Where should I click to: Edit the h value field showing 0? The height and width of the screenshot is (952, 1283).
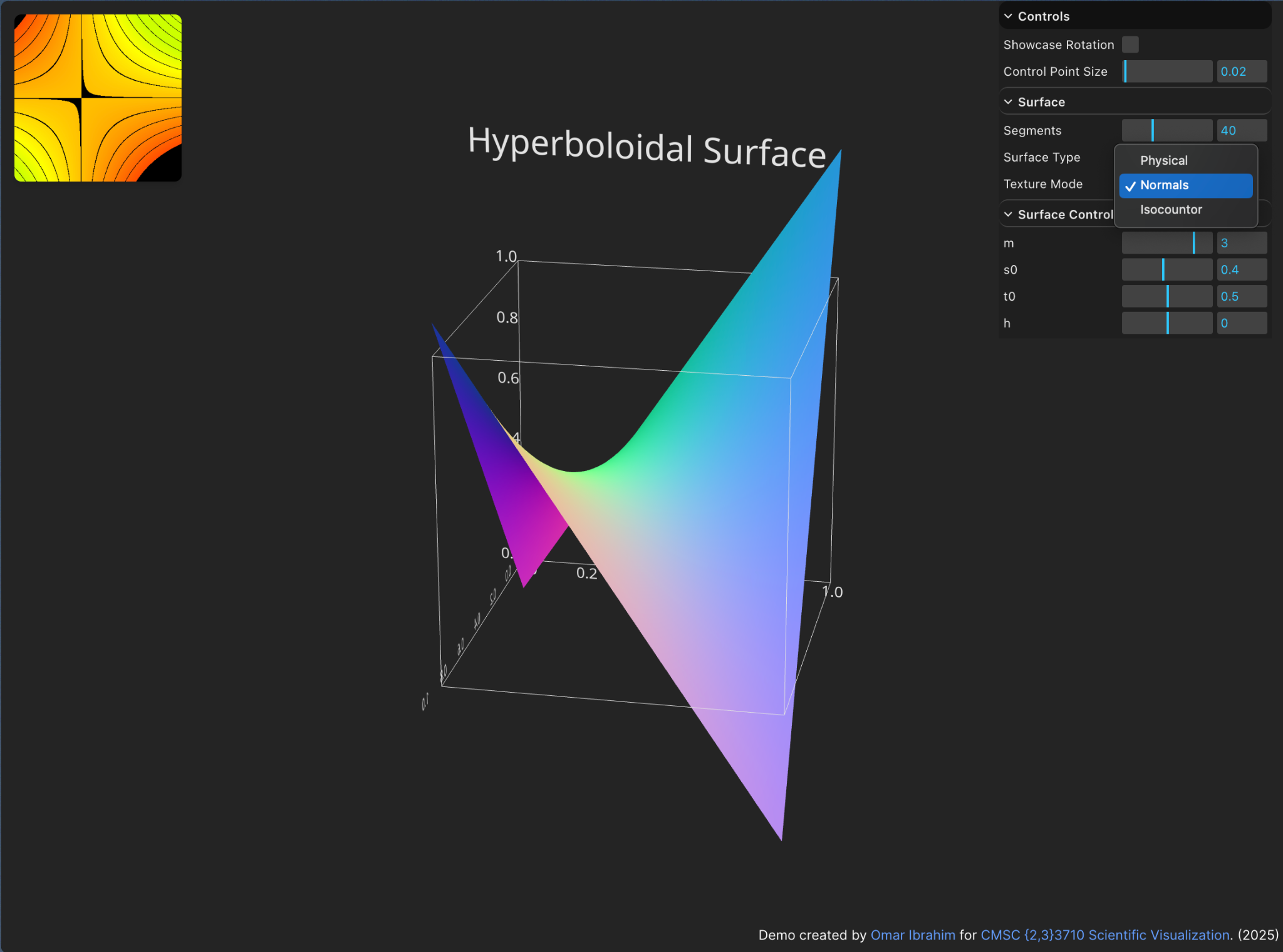coord(1242,323)
